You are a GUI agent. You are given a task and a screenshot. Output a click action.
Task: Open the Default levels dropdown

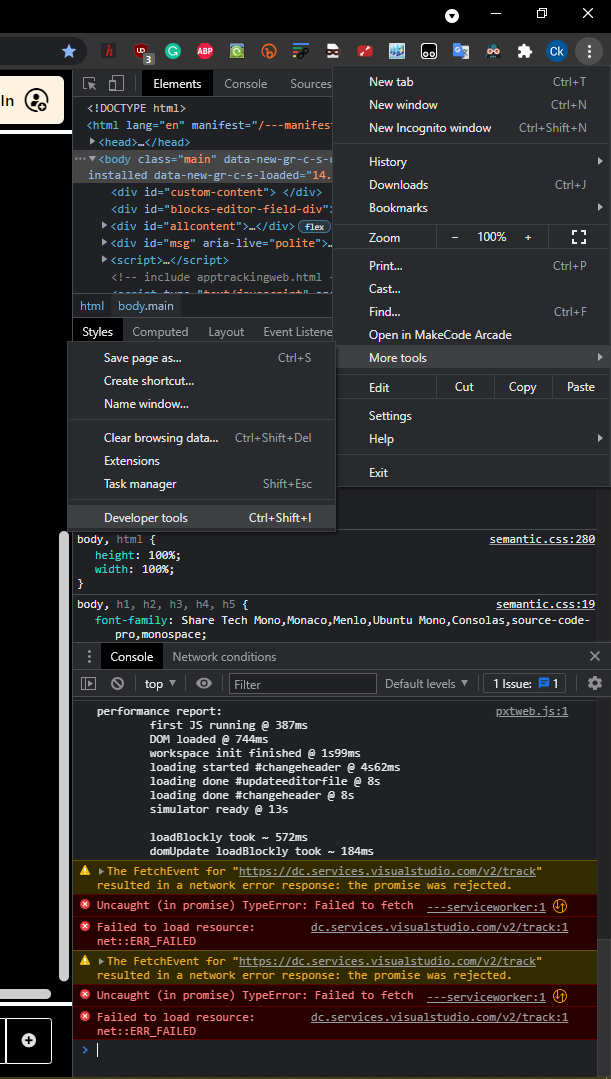(427, 683)
